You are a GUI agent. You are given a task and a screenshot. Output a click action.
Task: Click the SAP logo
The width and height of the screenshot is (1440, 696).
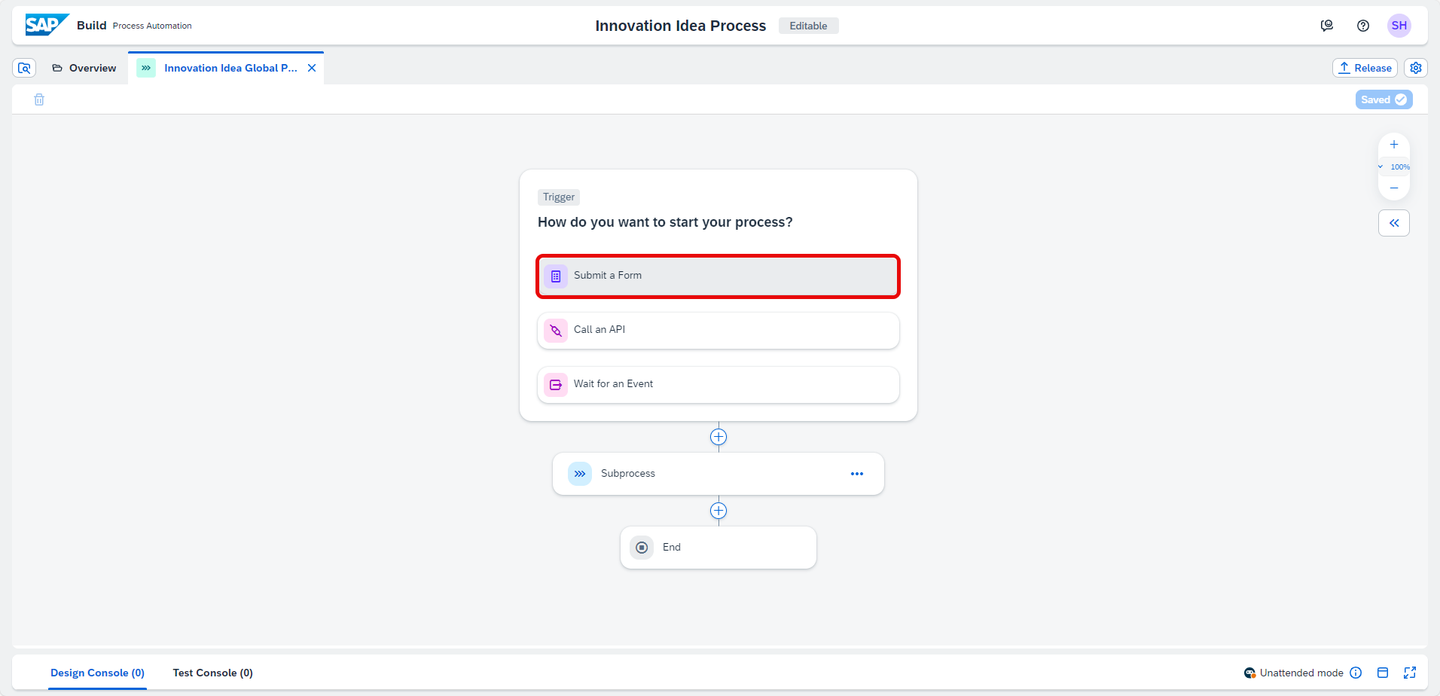[47, 25]
